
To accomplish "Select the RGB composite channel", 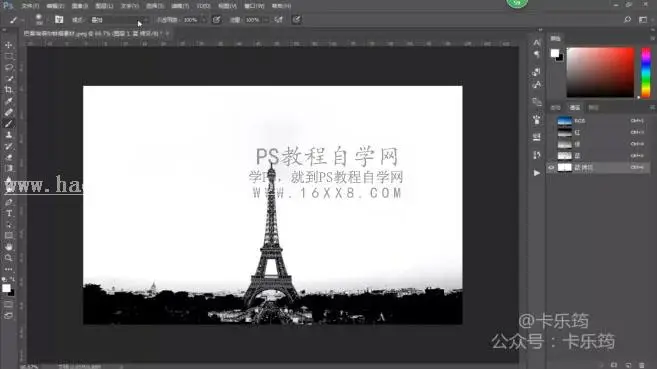I will [598, 121].
